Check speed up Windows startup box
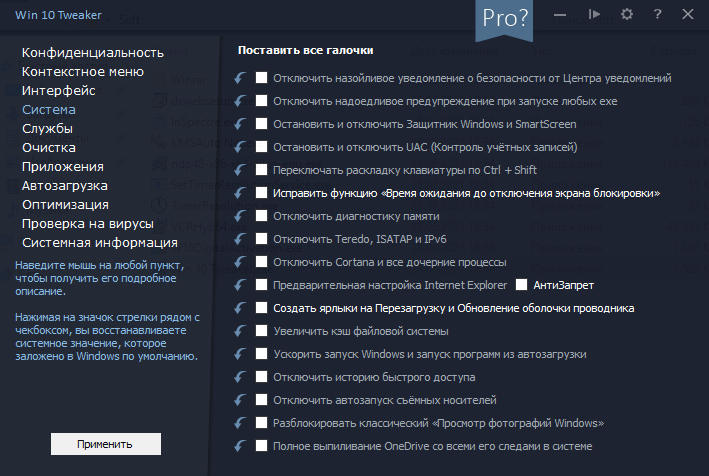This screenshot has height=476, width=709. point(261,353)
